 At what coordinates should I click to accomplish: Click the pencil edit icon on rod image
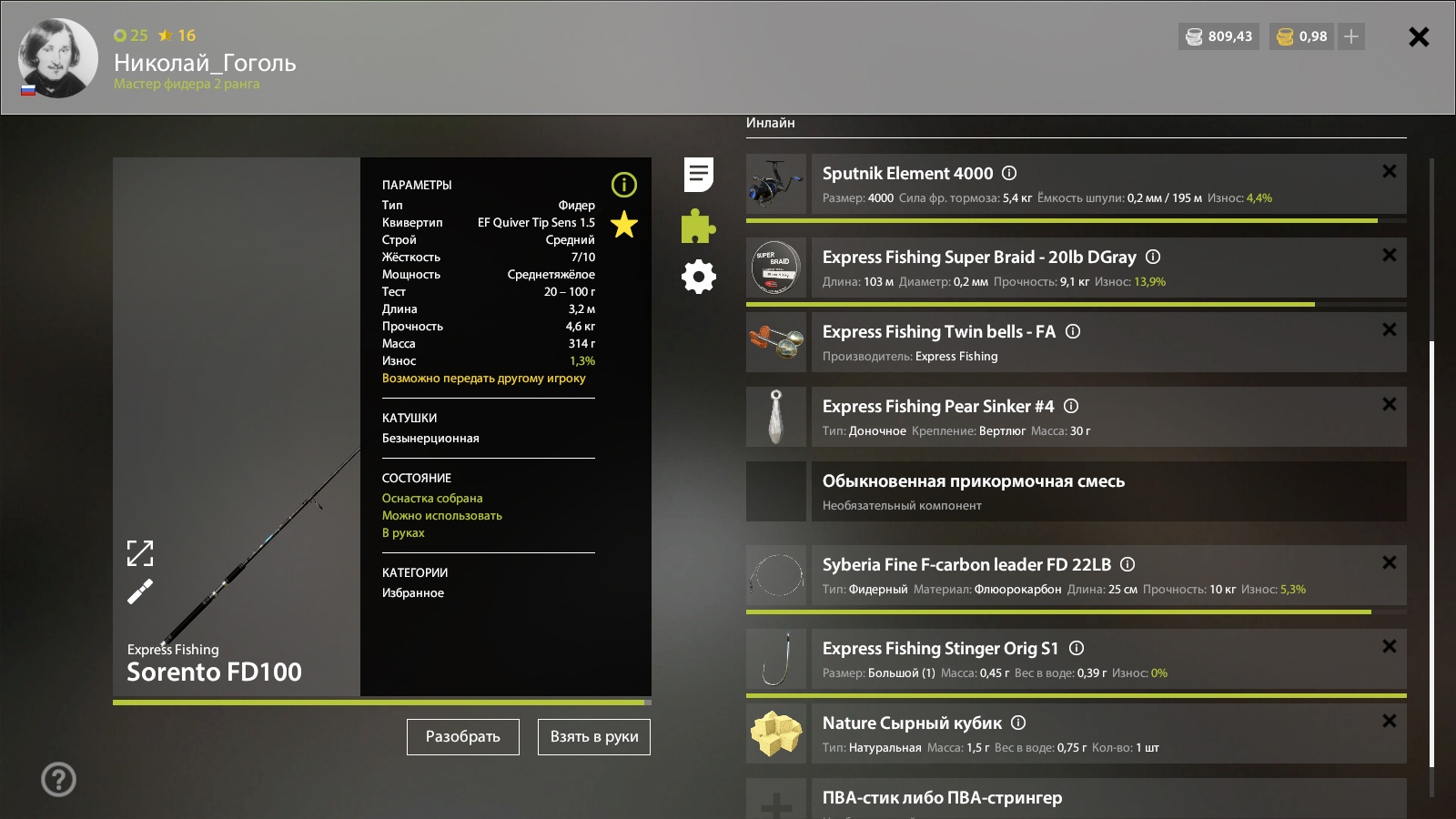140,591
